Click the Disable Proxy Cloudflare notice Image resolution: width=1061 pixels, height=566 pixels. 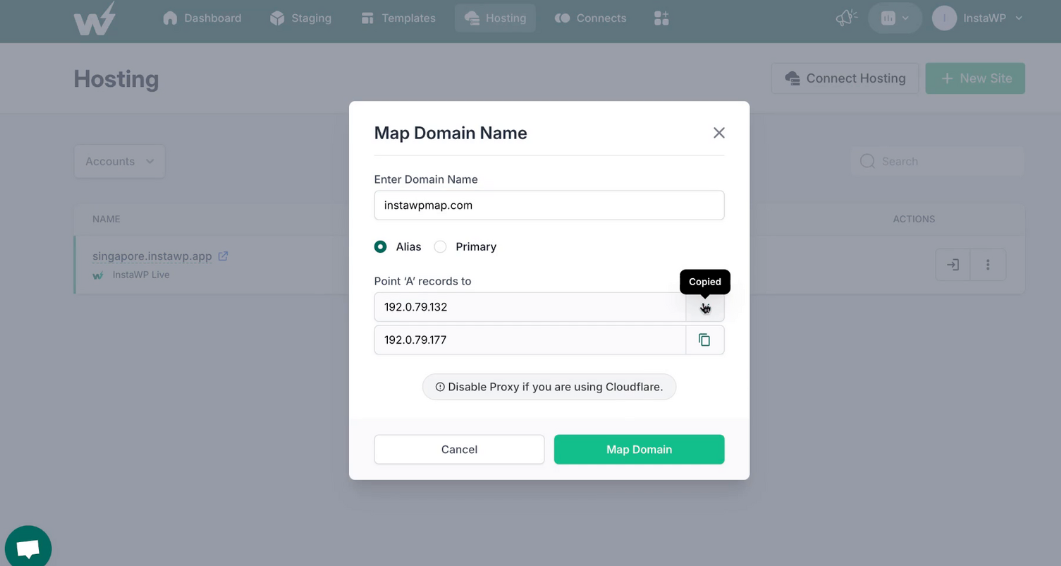(549, 387)
